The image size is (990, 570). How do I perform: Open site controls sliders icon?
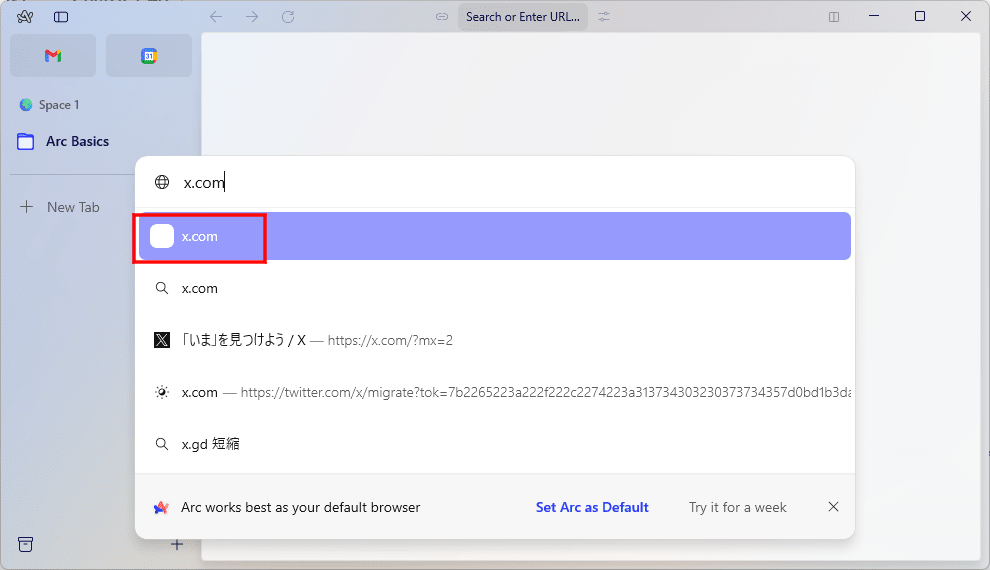tap(604, 17)
